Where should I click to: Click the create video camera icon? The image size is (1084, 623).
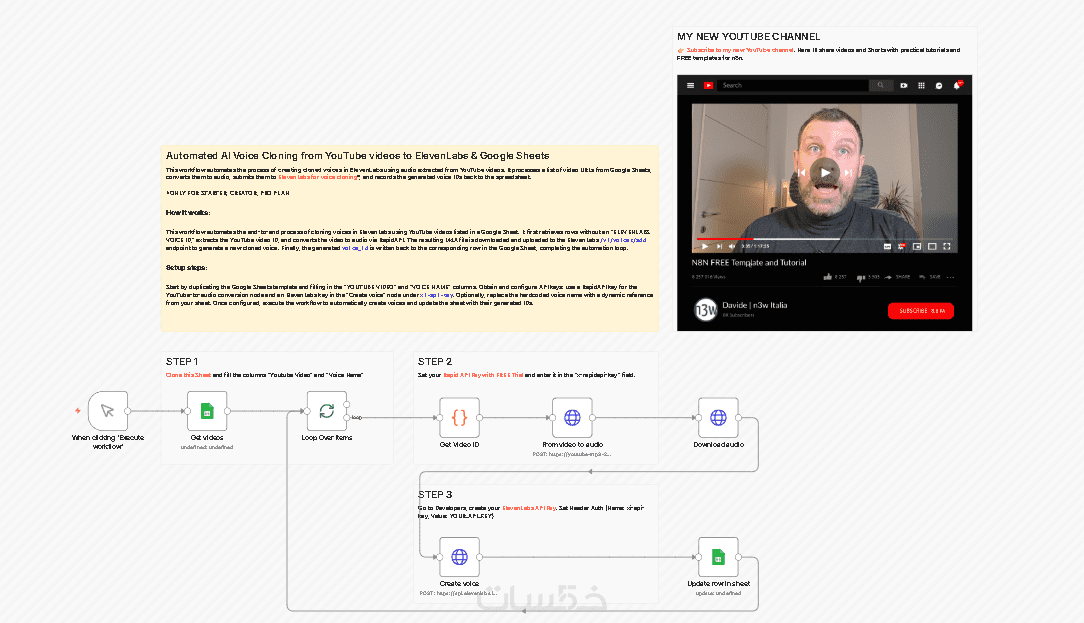904,86
